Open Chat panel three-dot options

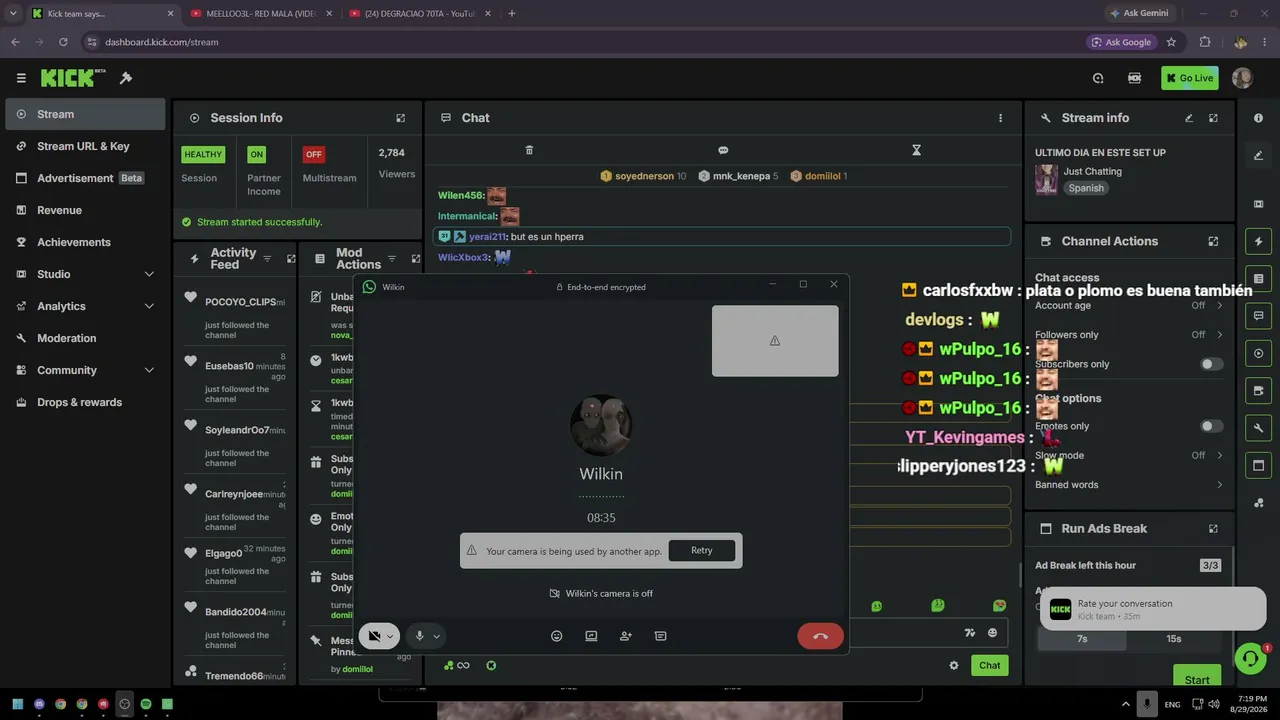(1000, 118)
